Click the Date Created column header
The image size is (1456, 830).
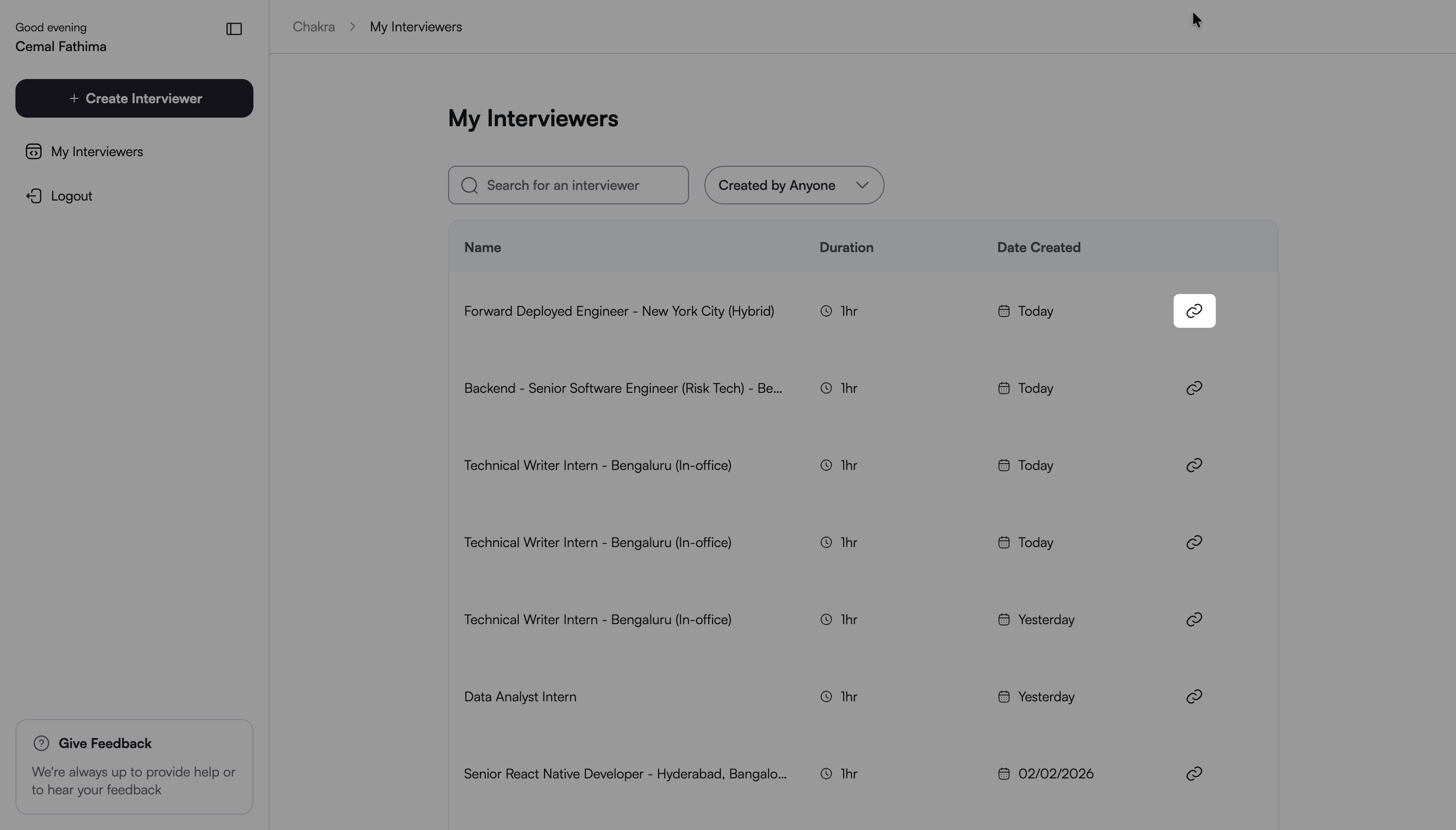coord(1038,247)
